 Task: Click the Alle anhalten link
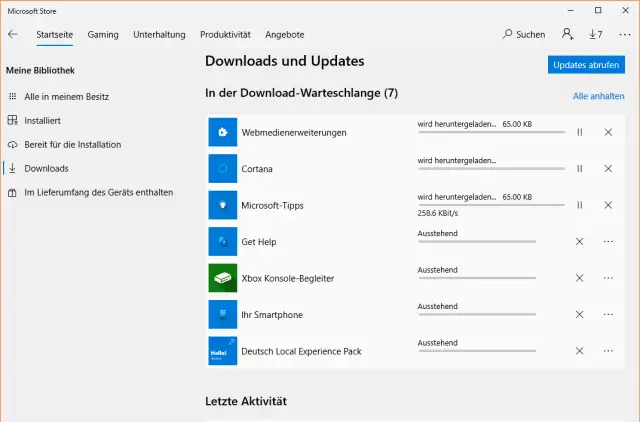pyautogui.click(x=598, y=96)
